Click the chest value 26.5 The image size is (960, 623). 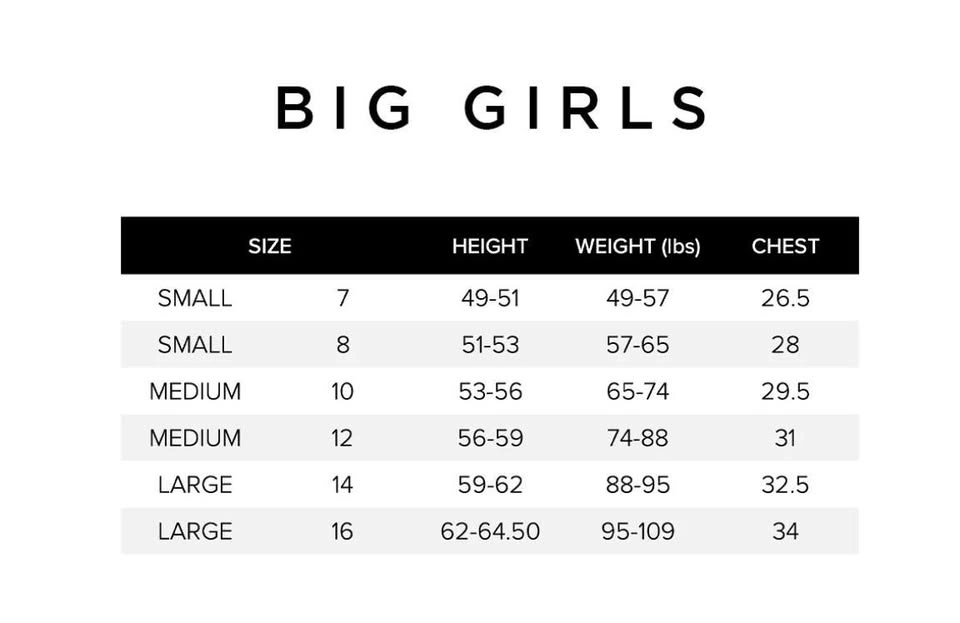785,298
